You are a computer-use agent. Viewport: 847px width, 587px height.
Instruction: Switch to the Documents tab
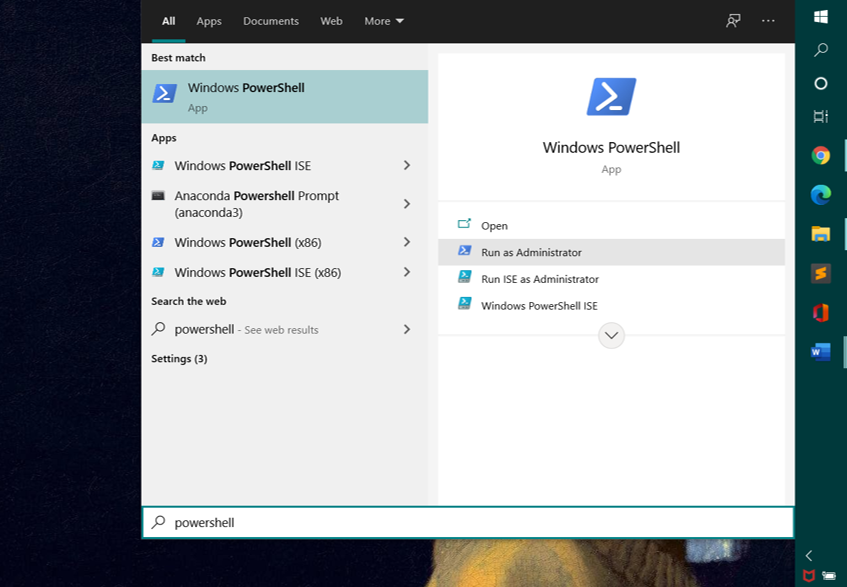tap(271, 21)
